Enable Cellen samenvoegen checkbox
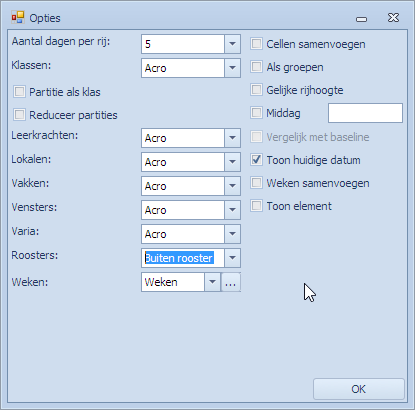The height and width of the screenshot is (410, 415). (256, 44)
